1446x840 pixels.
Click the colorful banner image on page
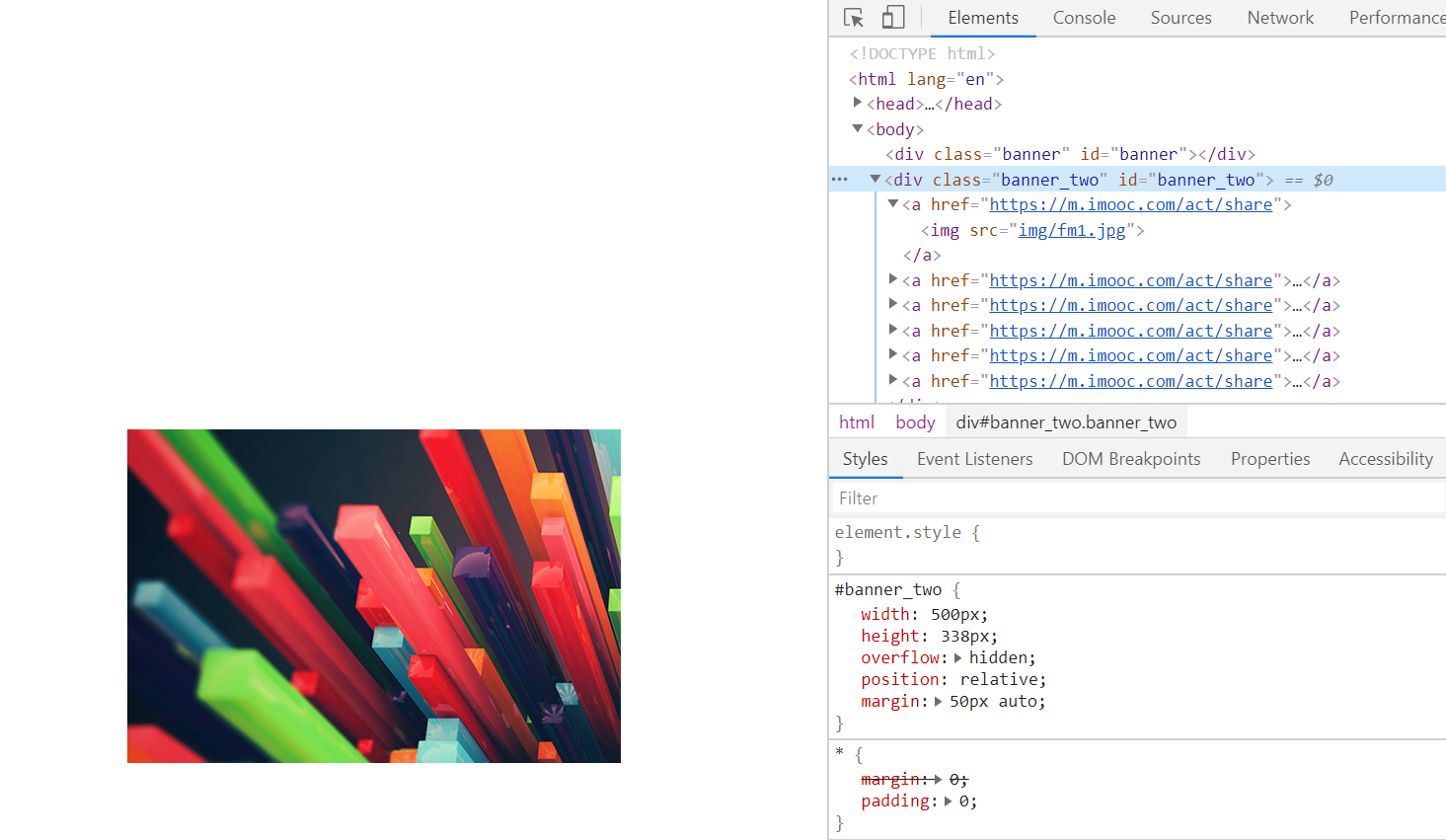(374, 596)
